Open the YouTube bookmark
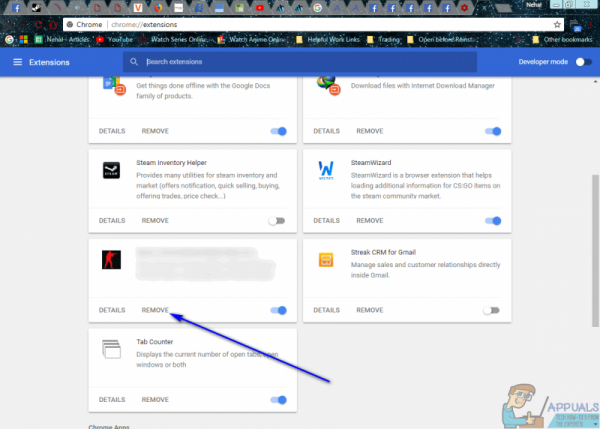 pyautogui.click(x=114, y=39)
